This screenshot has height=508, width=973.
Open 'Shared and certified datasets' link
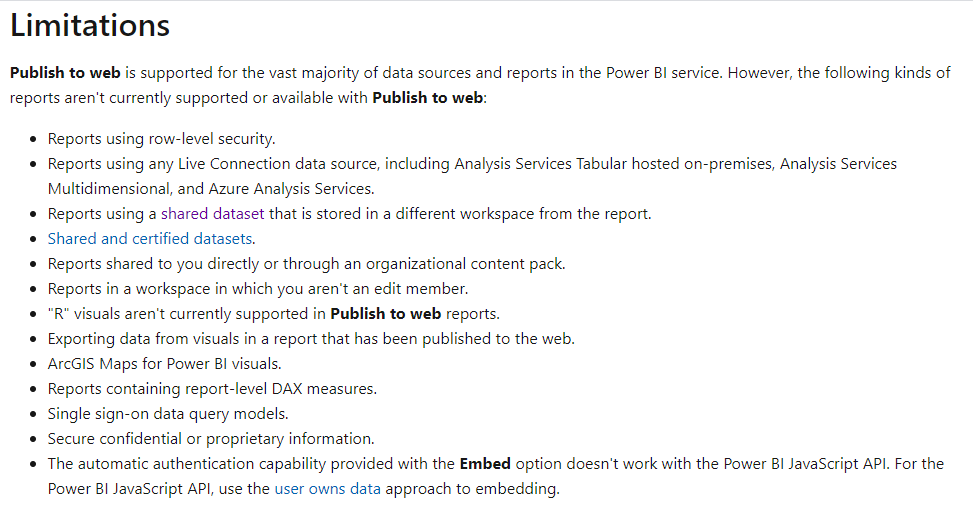[150, 239]
